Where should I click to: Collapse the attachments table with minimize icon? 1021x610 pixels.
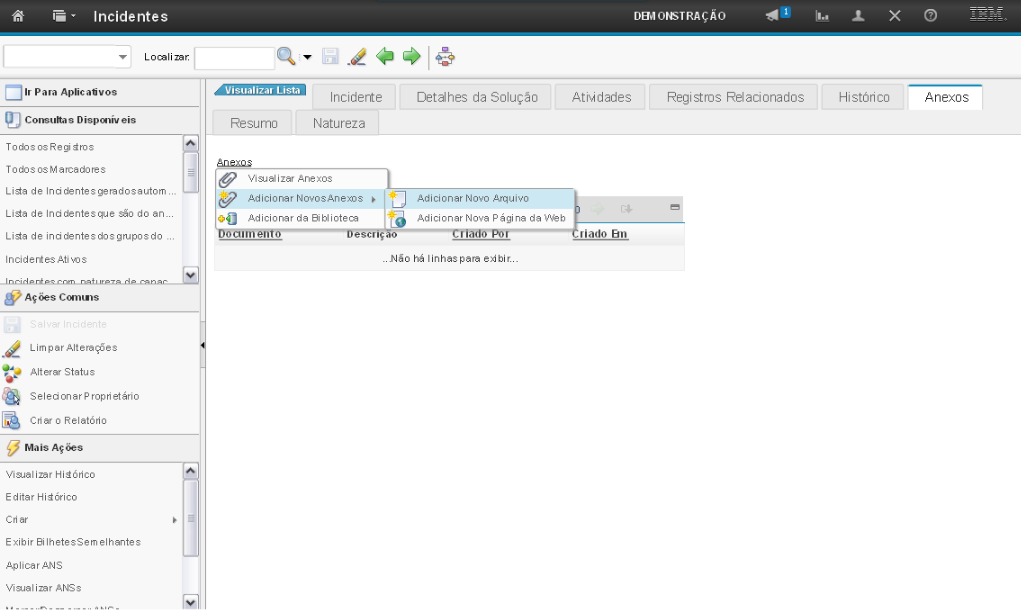coord(674,207)
